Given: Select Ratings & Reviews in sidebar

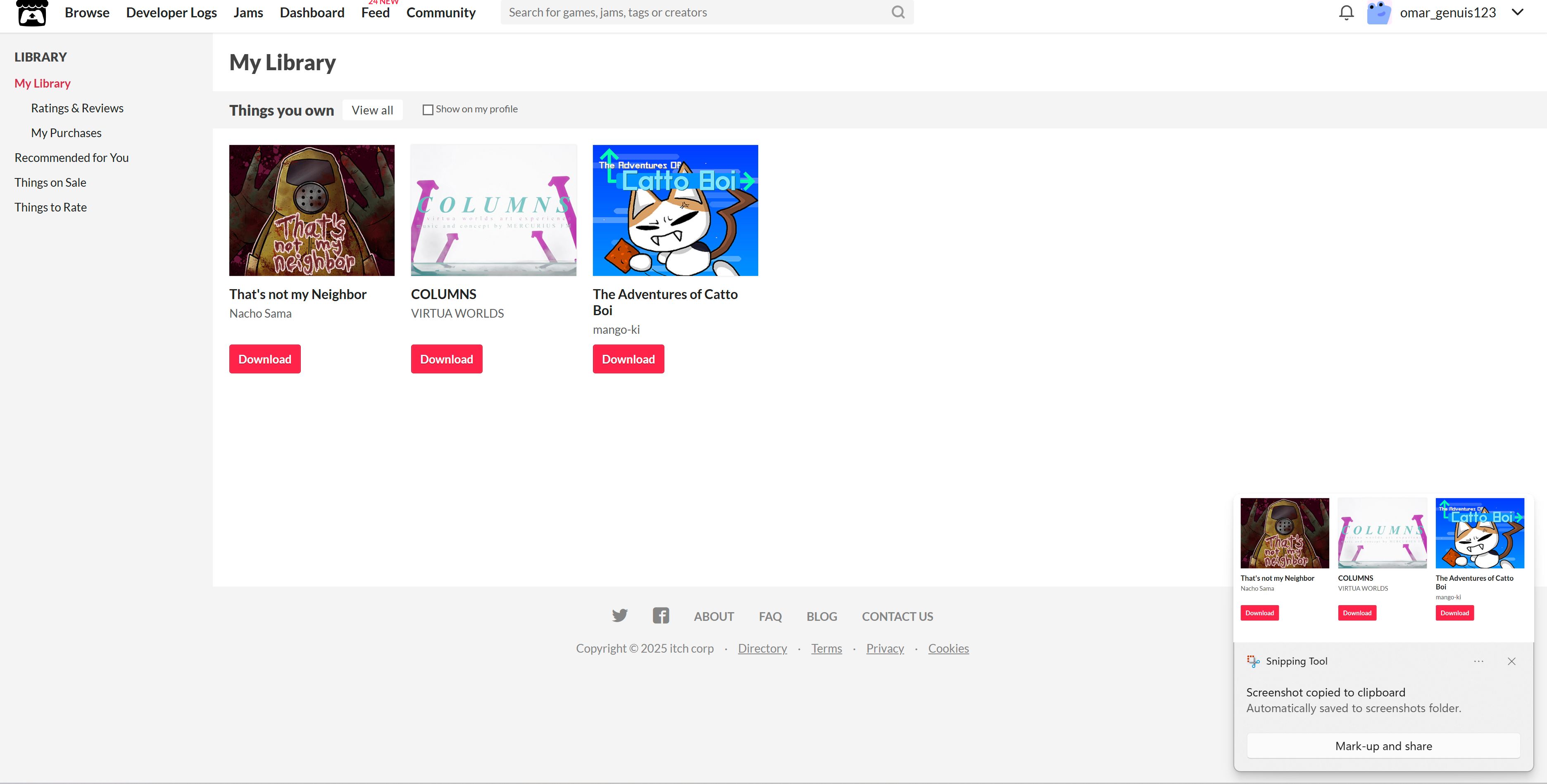Looking at the screenshot, I should 77,108.
